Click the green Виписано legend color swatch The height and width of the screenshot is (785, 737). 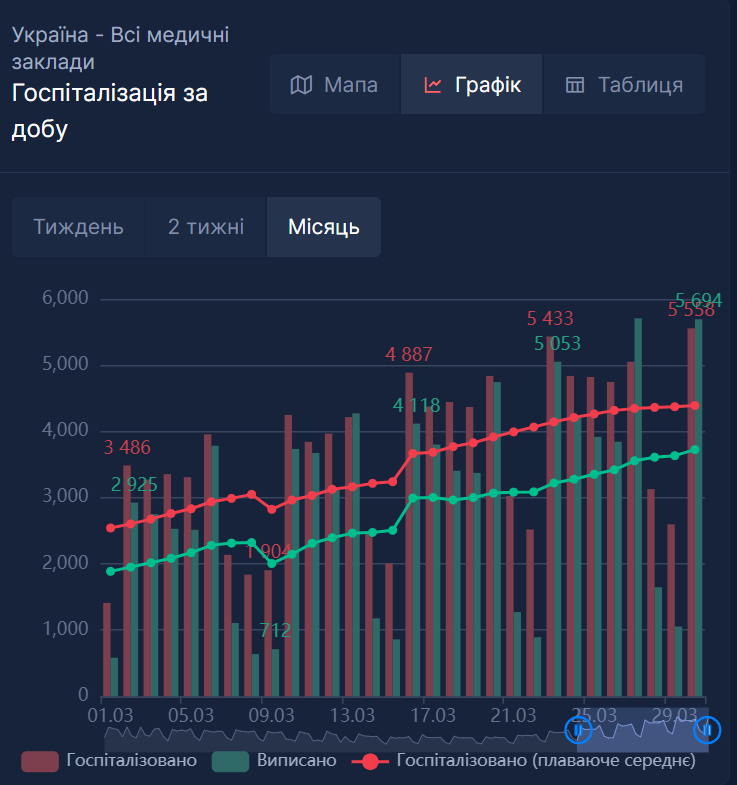click(x=231, y=761)
